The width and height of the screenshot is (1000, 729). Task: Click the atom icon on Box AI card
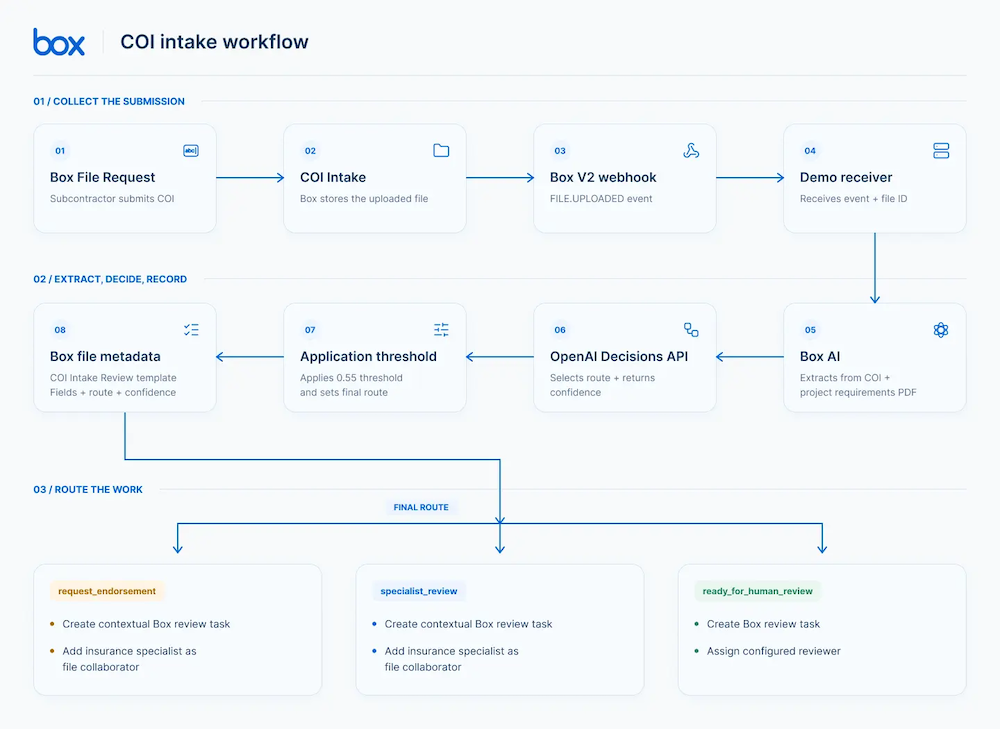941,330
